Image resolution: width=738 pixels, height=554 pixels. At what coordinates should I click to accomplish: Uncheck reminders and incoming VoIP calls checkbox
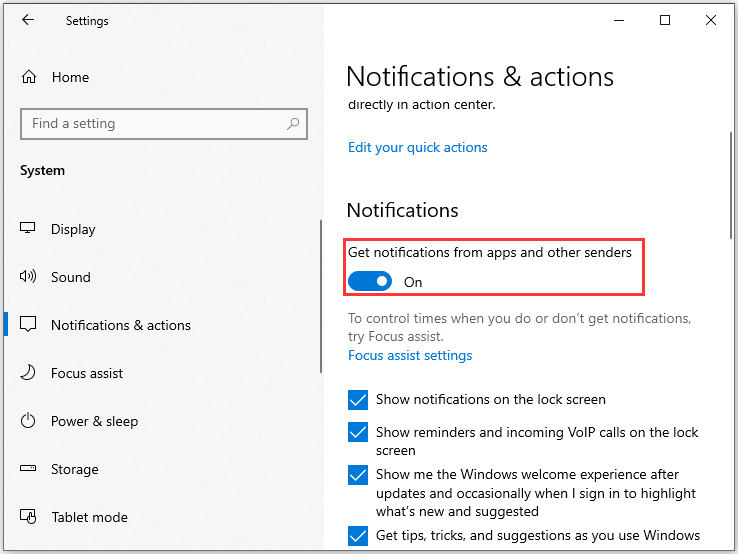pos(358,433)
